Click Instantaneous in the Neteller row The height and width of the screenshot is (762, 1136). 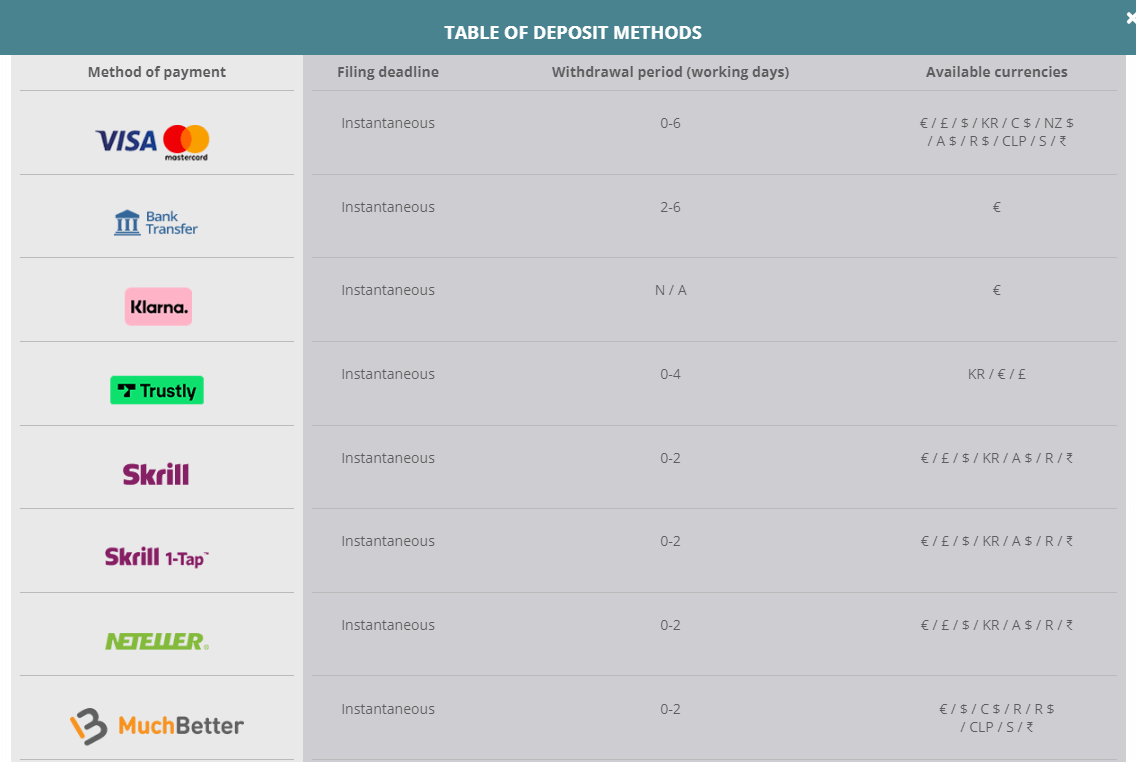(x=388, y=625)
